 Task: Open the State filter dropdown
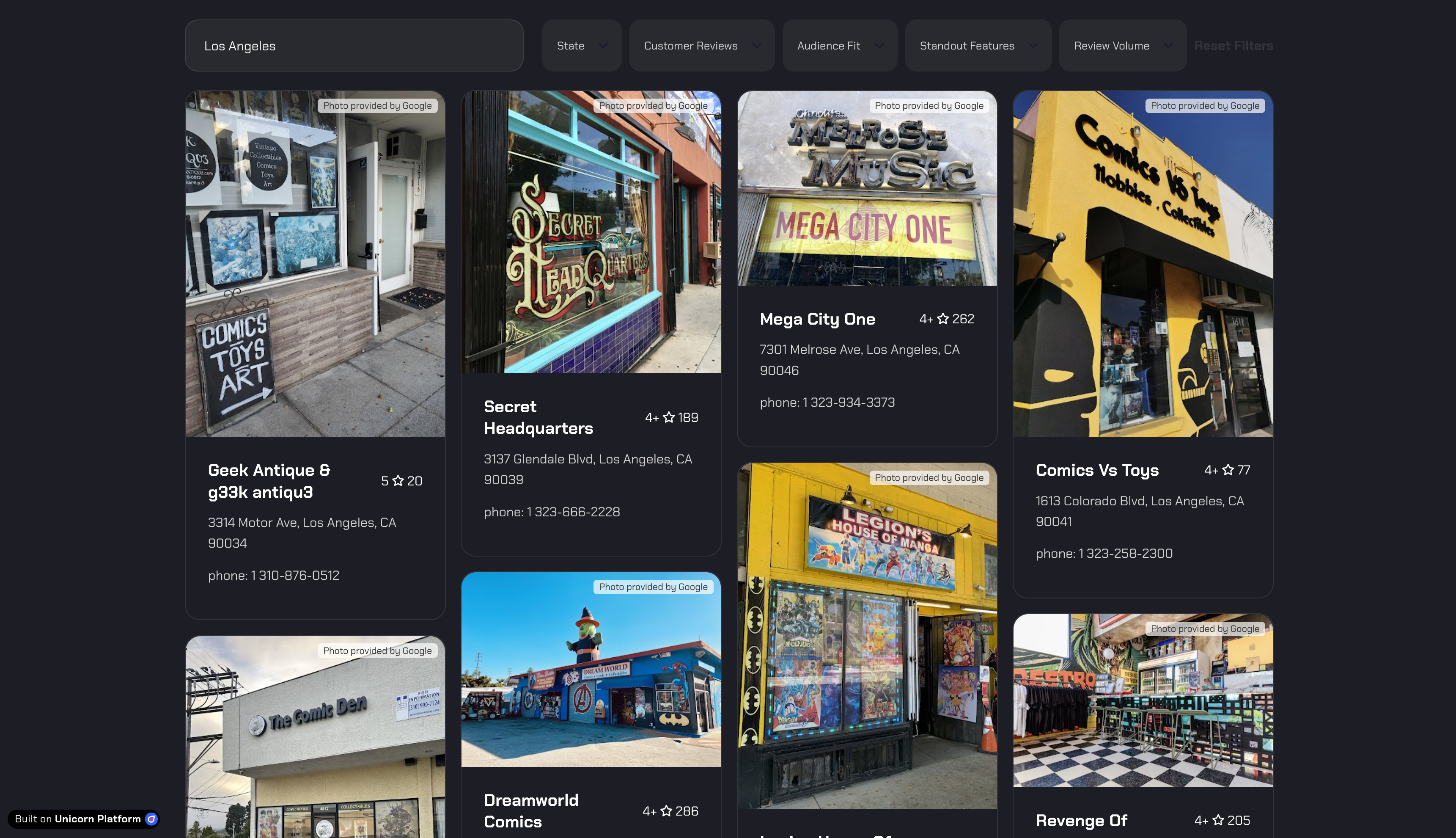point(582,45)
